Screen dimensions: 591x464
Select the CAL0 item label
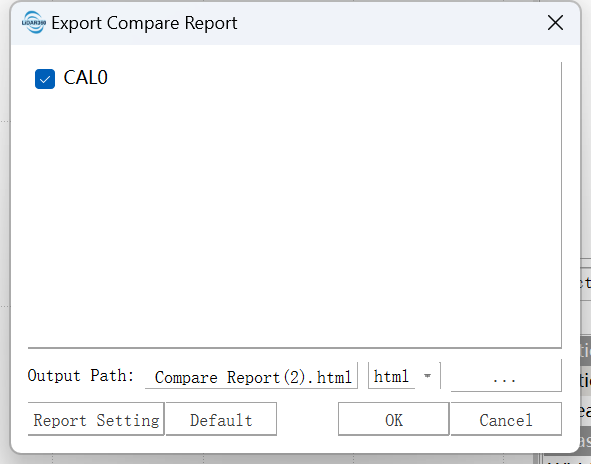86,78
